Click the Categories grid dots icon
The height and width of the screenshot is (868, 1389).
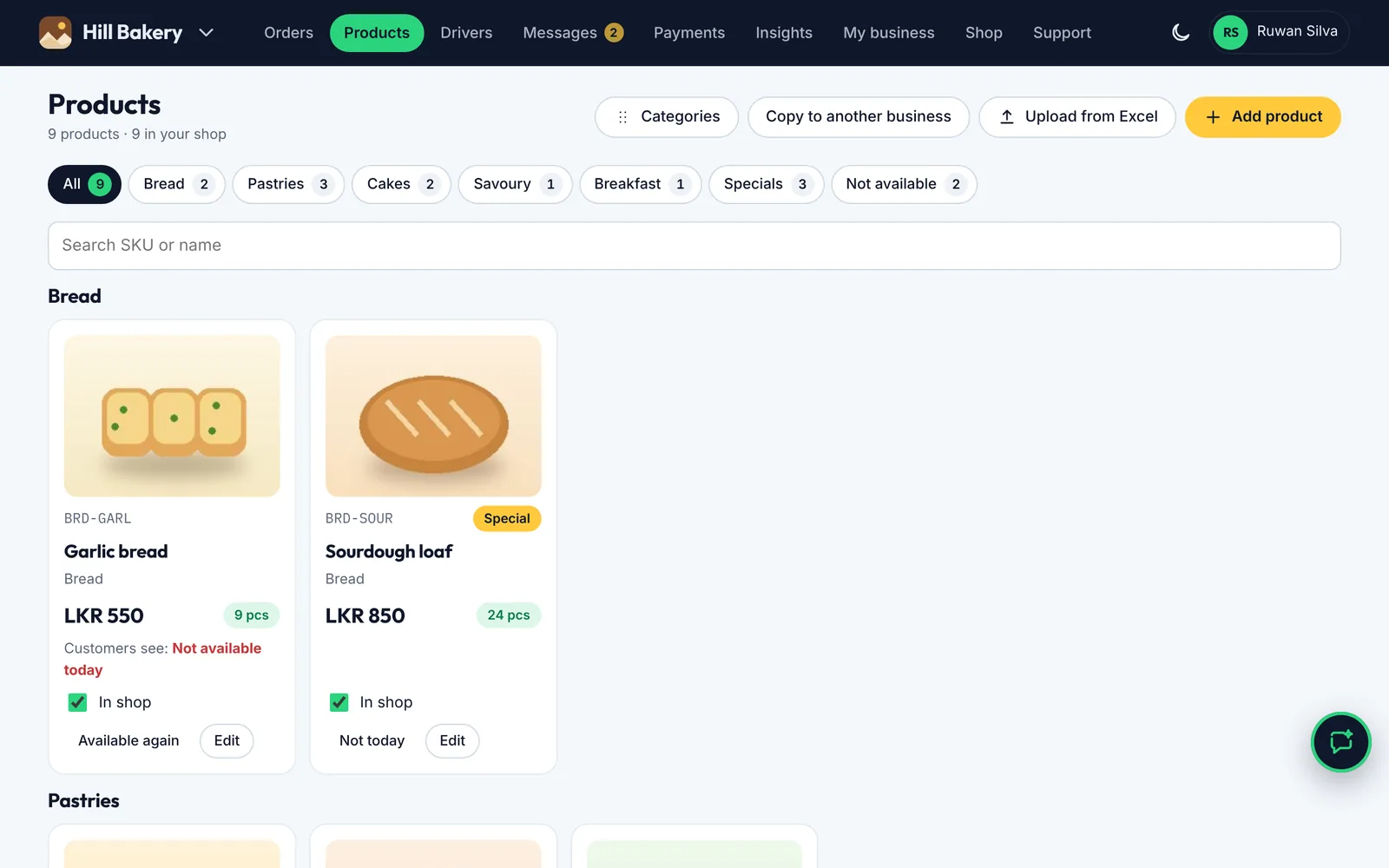point(622,117)
